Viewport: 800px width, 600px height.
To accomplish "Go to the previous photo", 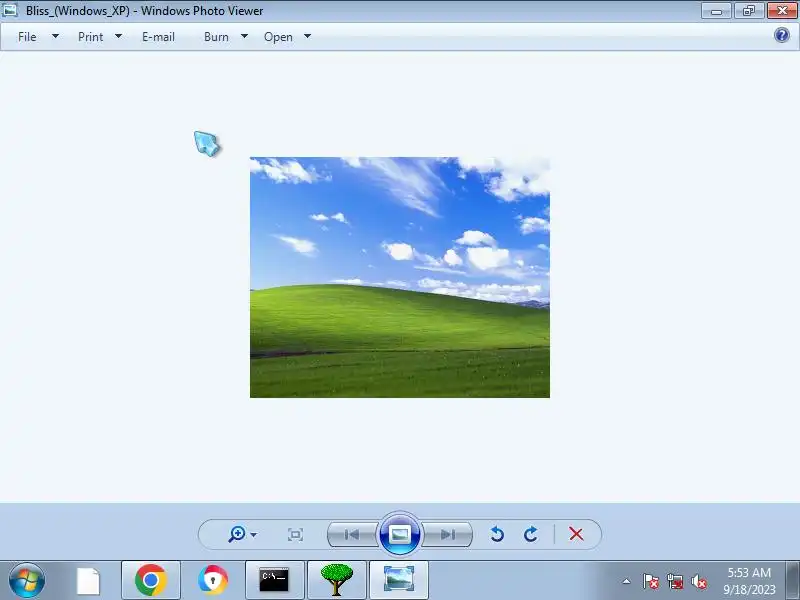I will click(x=352, y=534).
